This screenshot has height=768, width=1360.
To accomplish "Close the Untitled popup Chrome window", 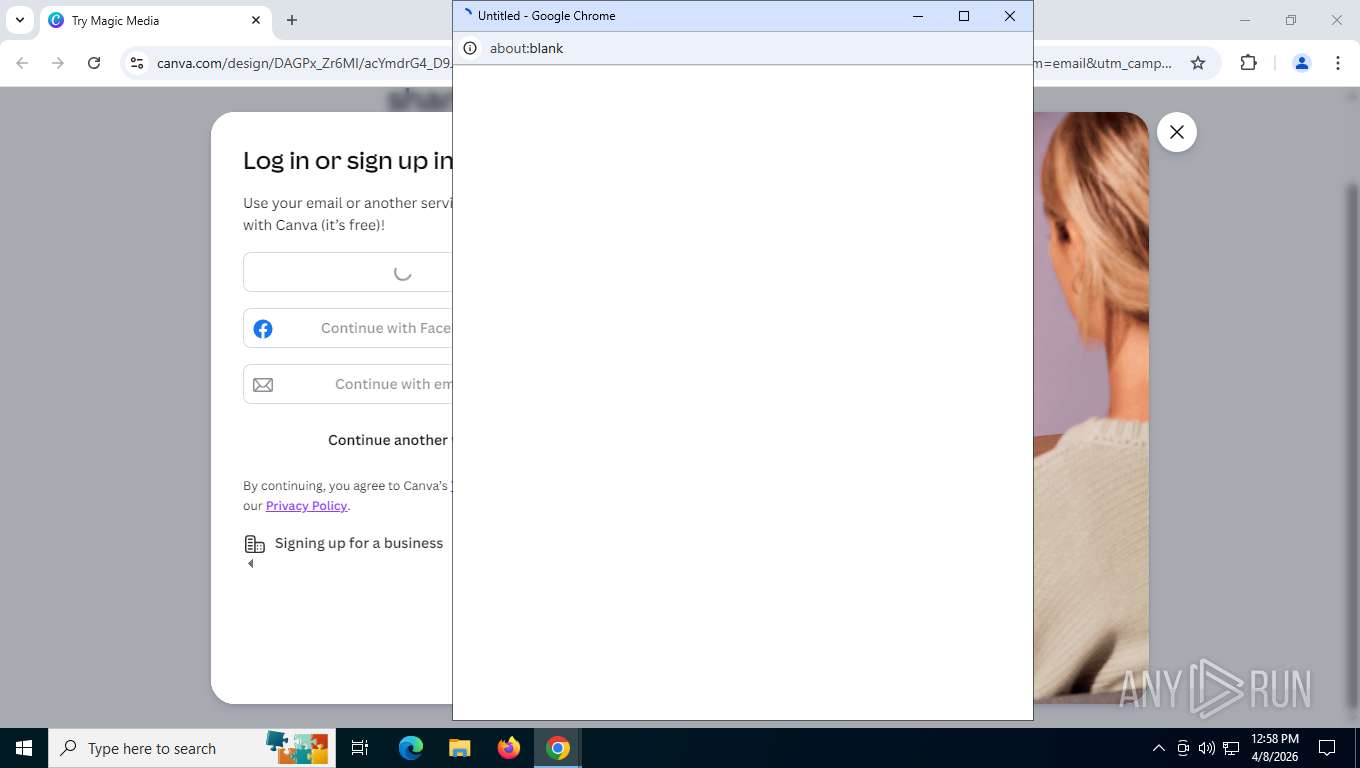I will click(1010, 16).
